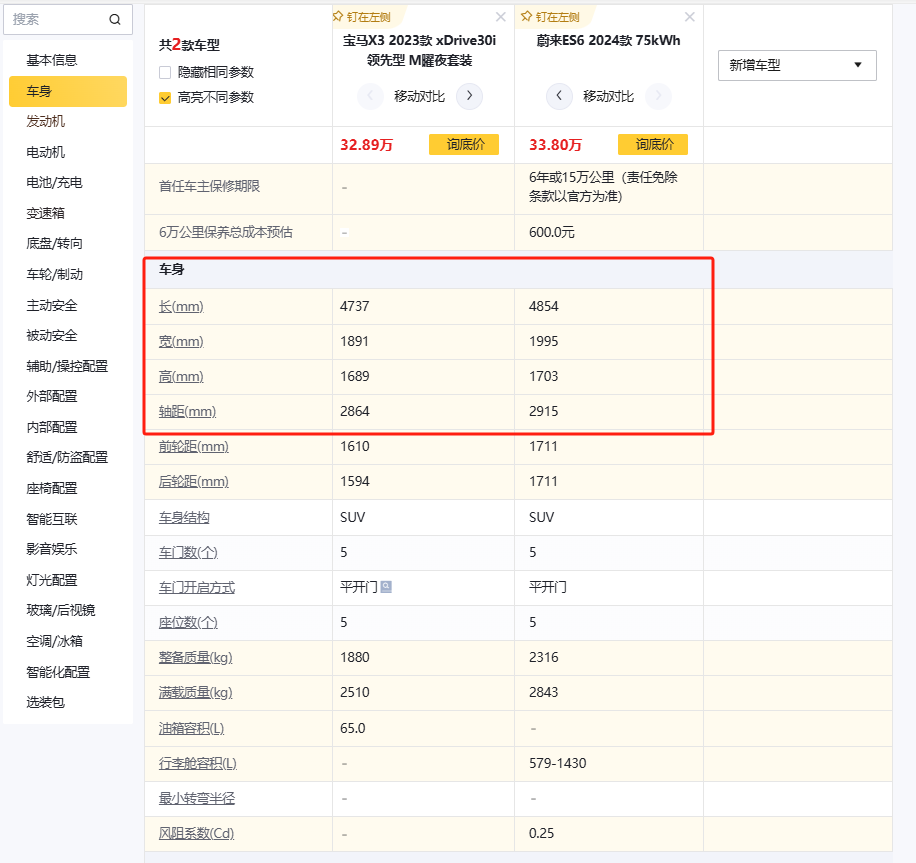916x863 pixels.
Task: Select 主动安全 in sidebar
Action: pos(52,305)
